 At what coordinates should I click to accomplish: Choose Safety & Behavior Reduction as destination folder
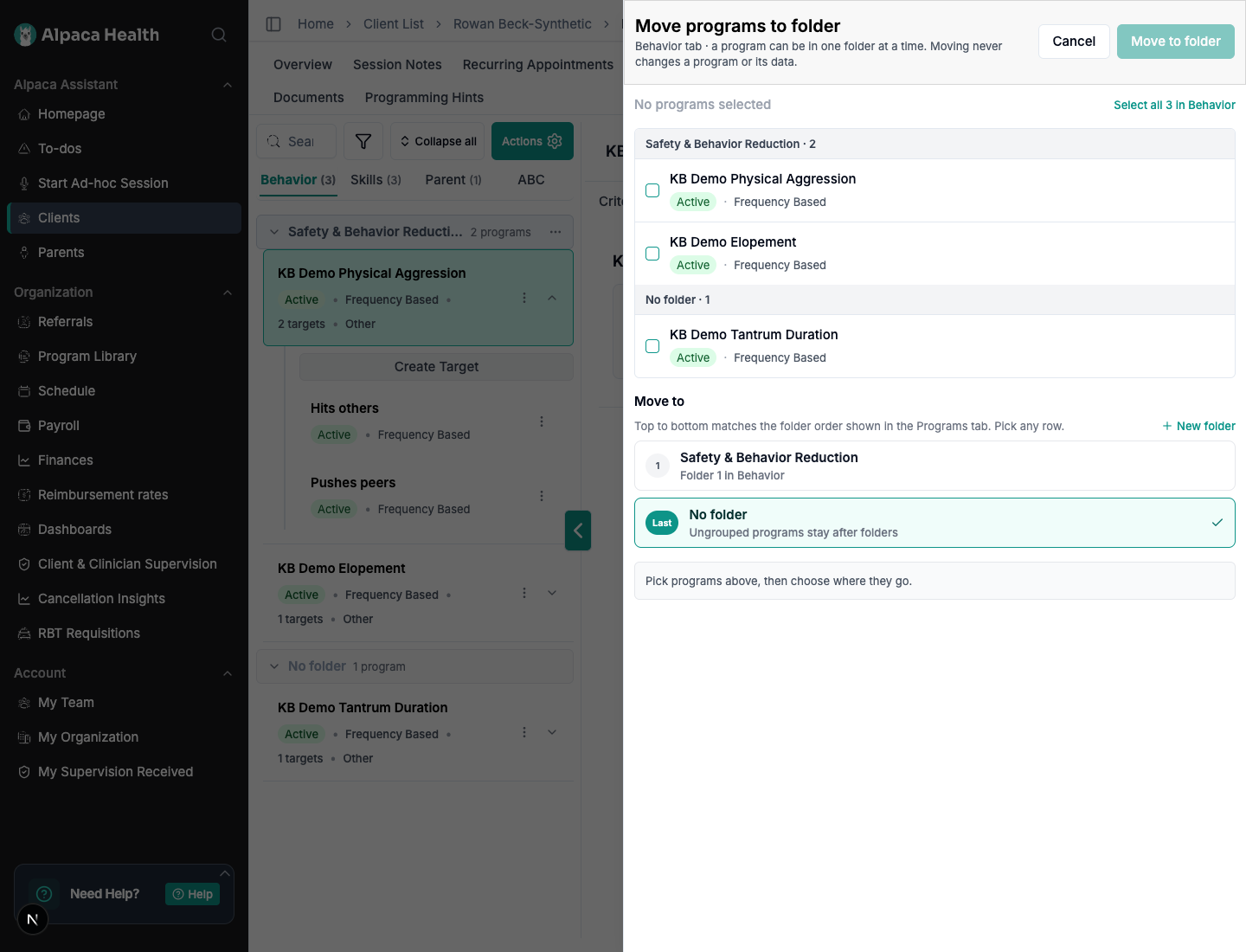pos(934,466)
